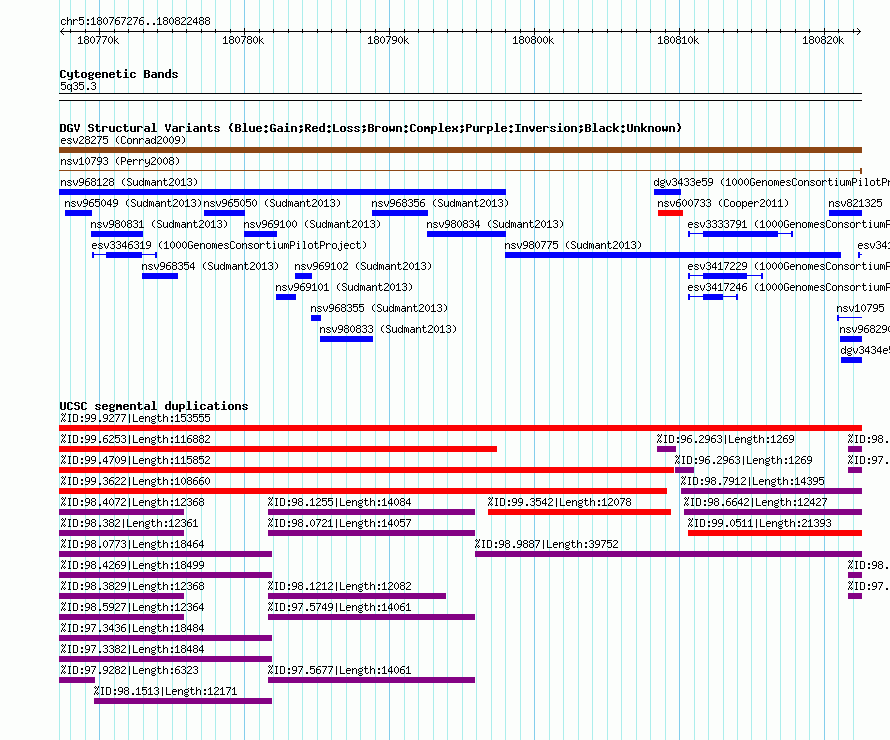Open the nsv10793 (Perry2008) variant label
The width and height of the screenshot is (890, 740).
(x=120, y=161)
